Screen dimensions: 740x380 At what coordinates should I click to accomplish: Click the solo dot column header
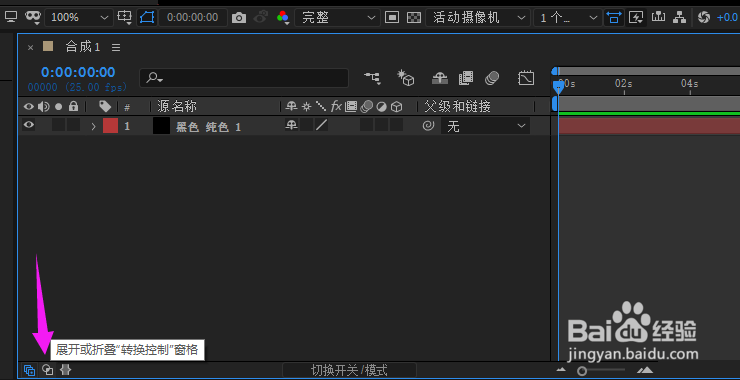coord(59,107)
